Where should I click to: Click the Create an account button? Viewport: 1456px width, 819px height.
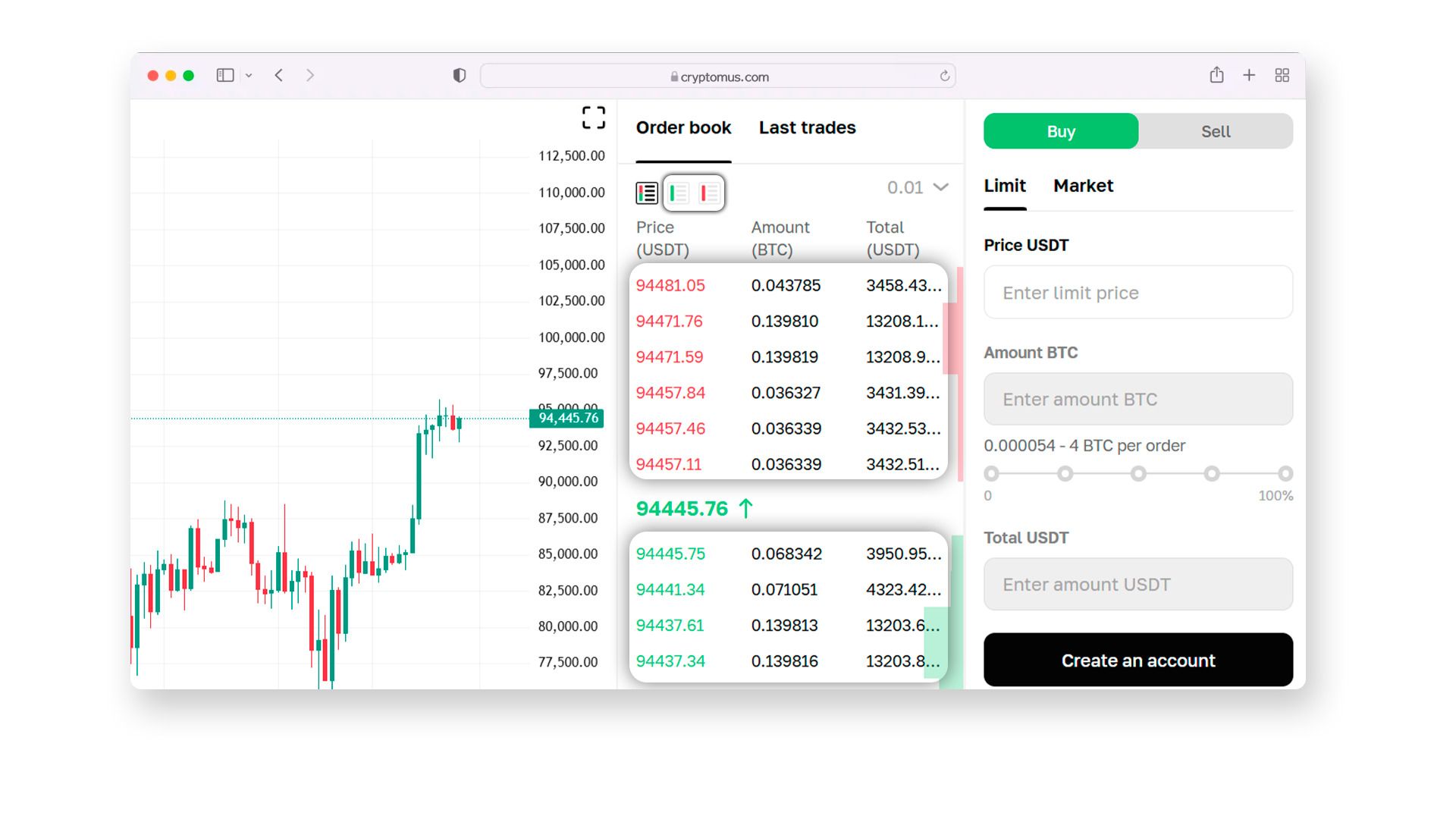pyautogui.click(x=1137, y=661)
